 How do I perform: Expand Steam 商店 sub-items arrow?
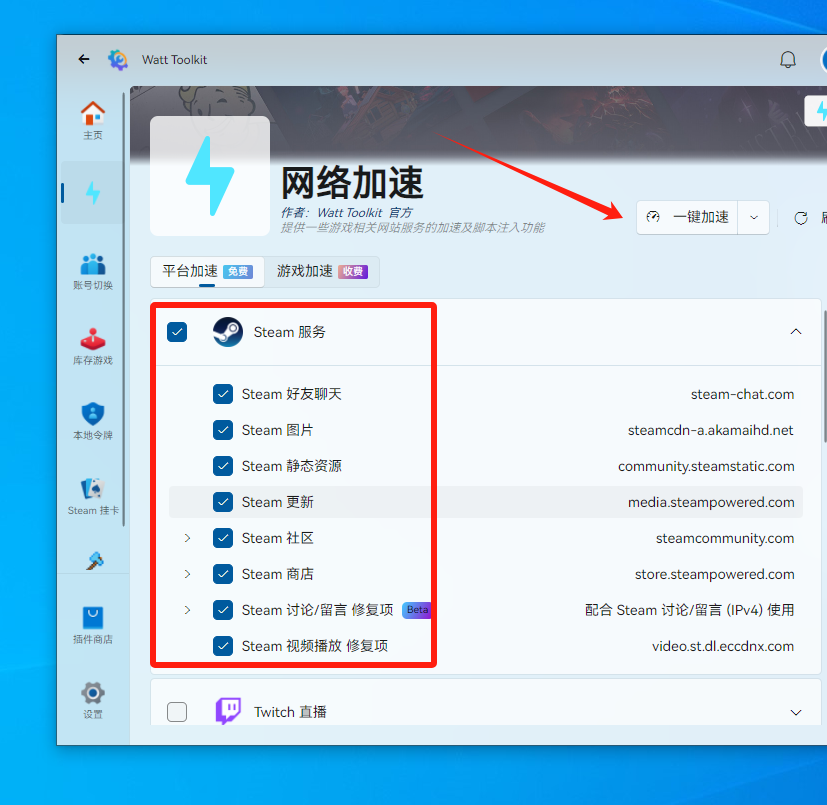[x=187, y=574]
